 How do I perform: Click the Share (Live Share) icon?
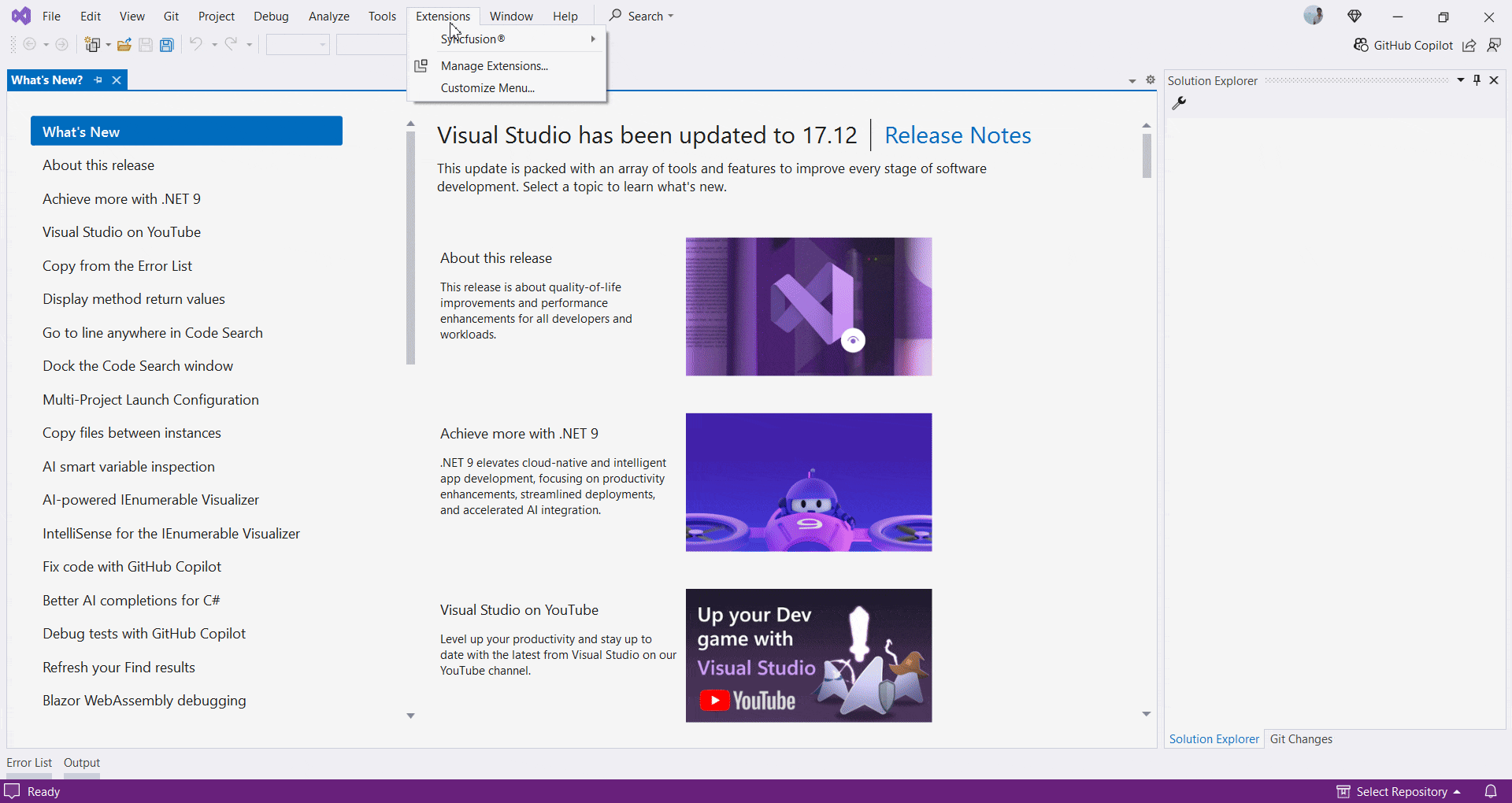(1469, 46)
